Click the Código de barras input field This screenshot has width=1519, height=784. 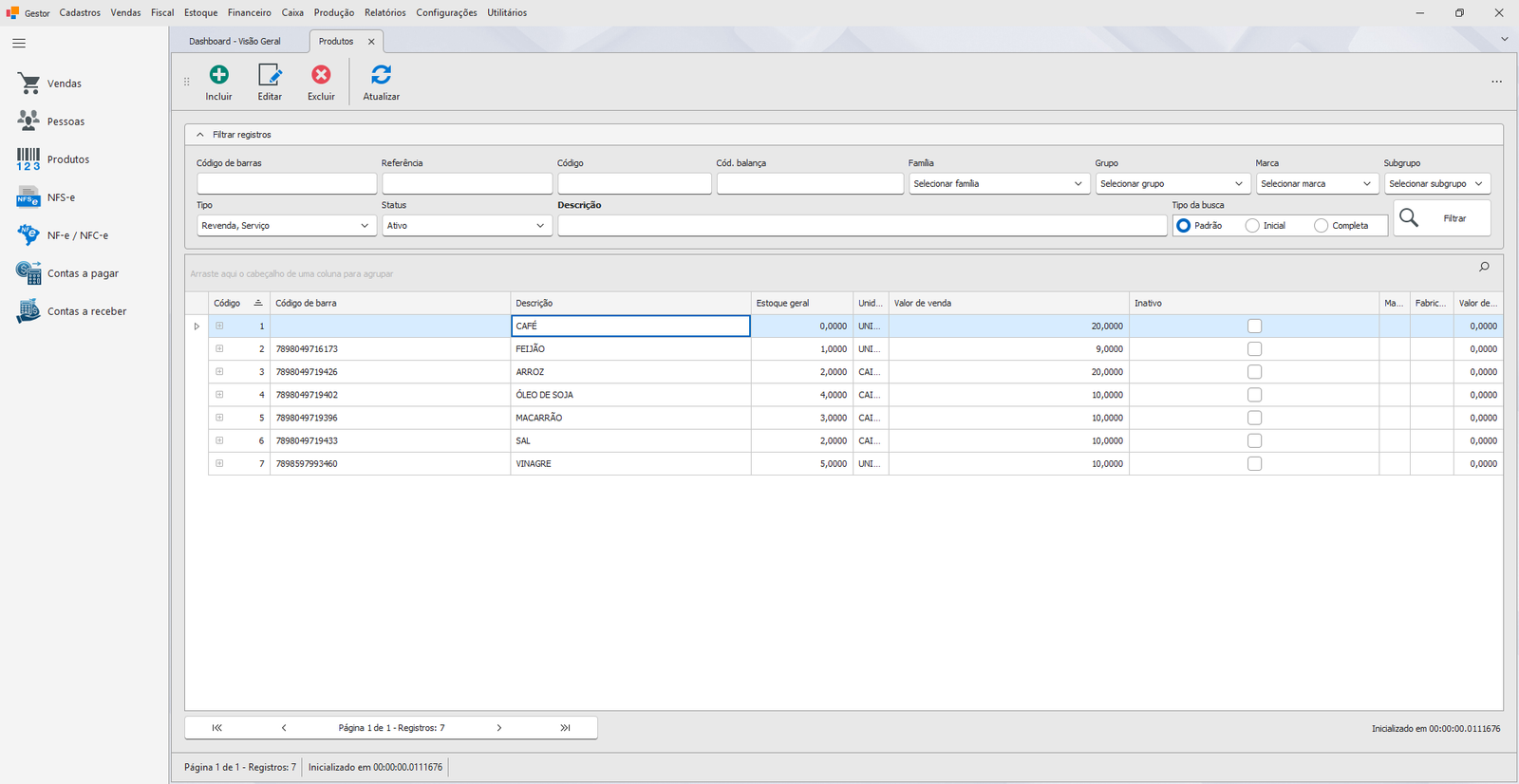pos(287,184)
